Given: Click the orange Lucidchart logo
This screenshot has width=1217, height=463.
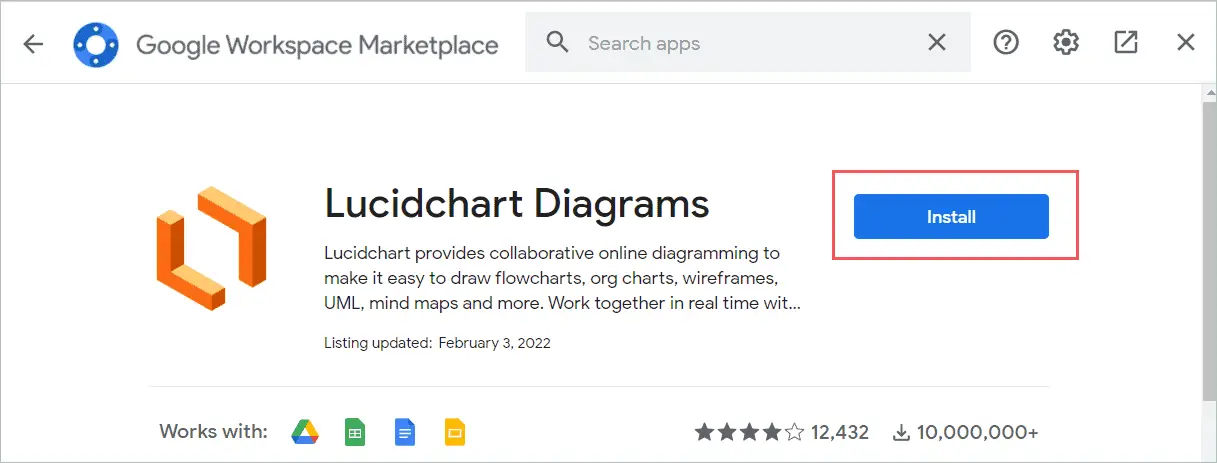Looking at the screenshot, I should pos(212,249).
